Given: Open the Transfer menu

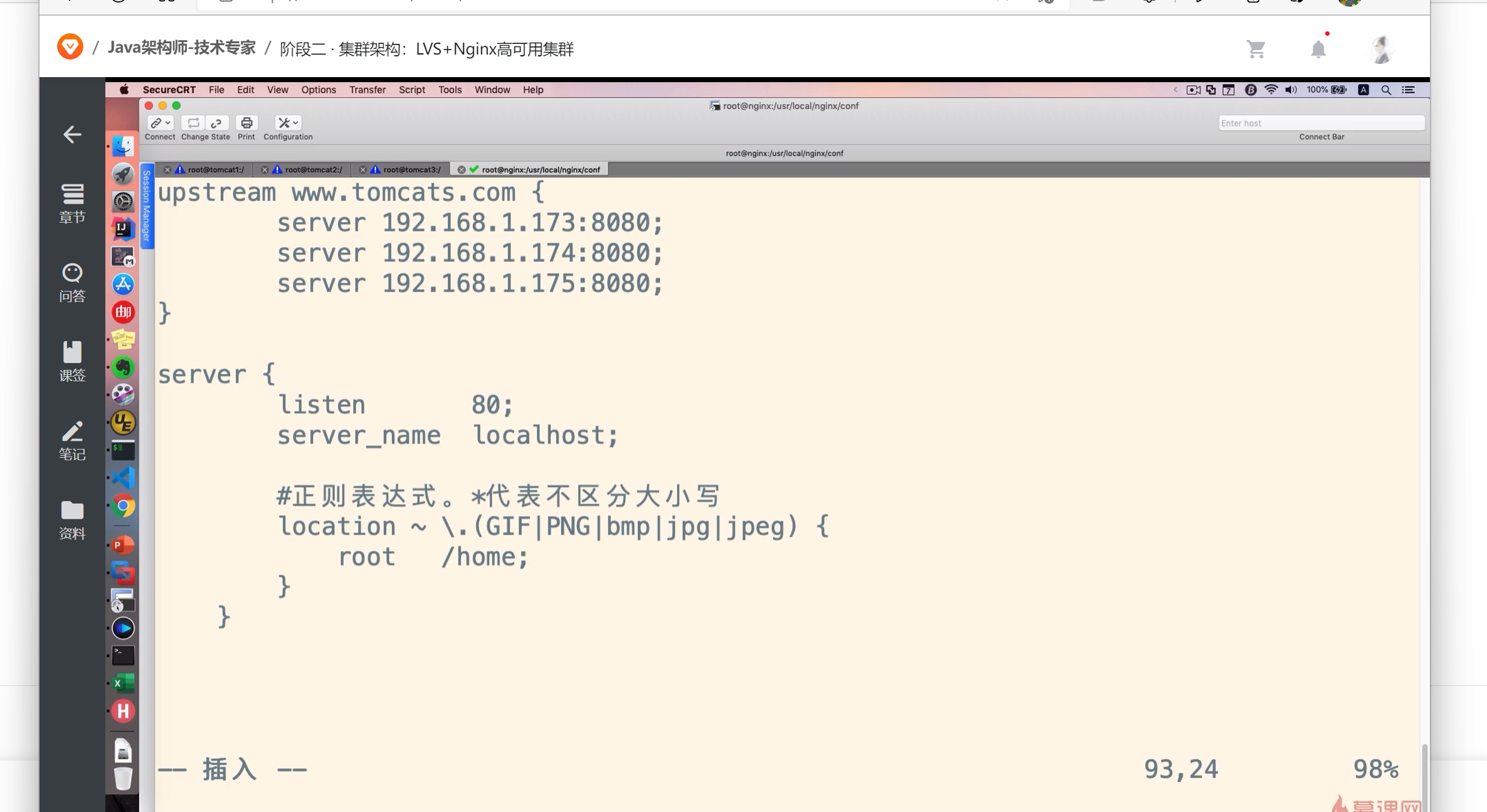Looking at the screenshot, I should pyautogui.click(x=367, y=90).
